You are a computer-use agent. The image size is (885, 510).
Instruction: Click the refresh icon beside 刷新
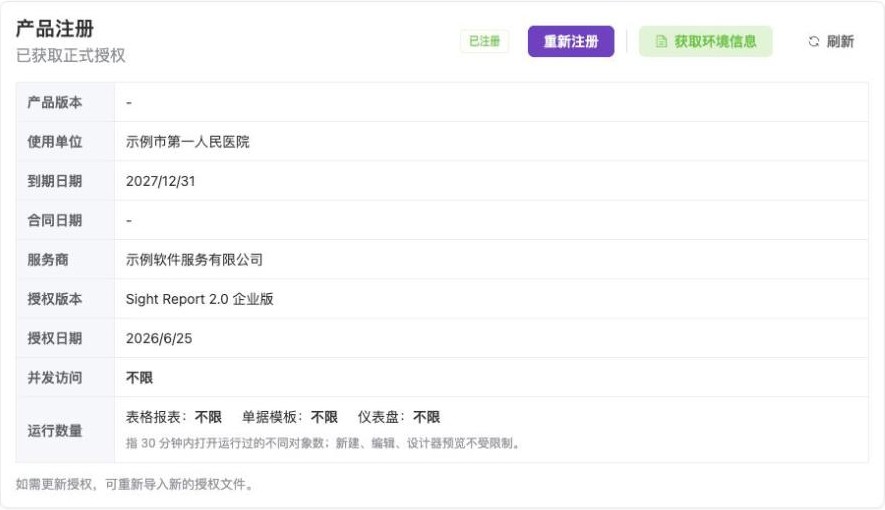coord(813,41)
